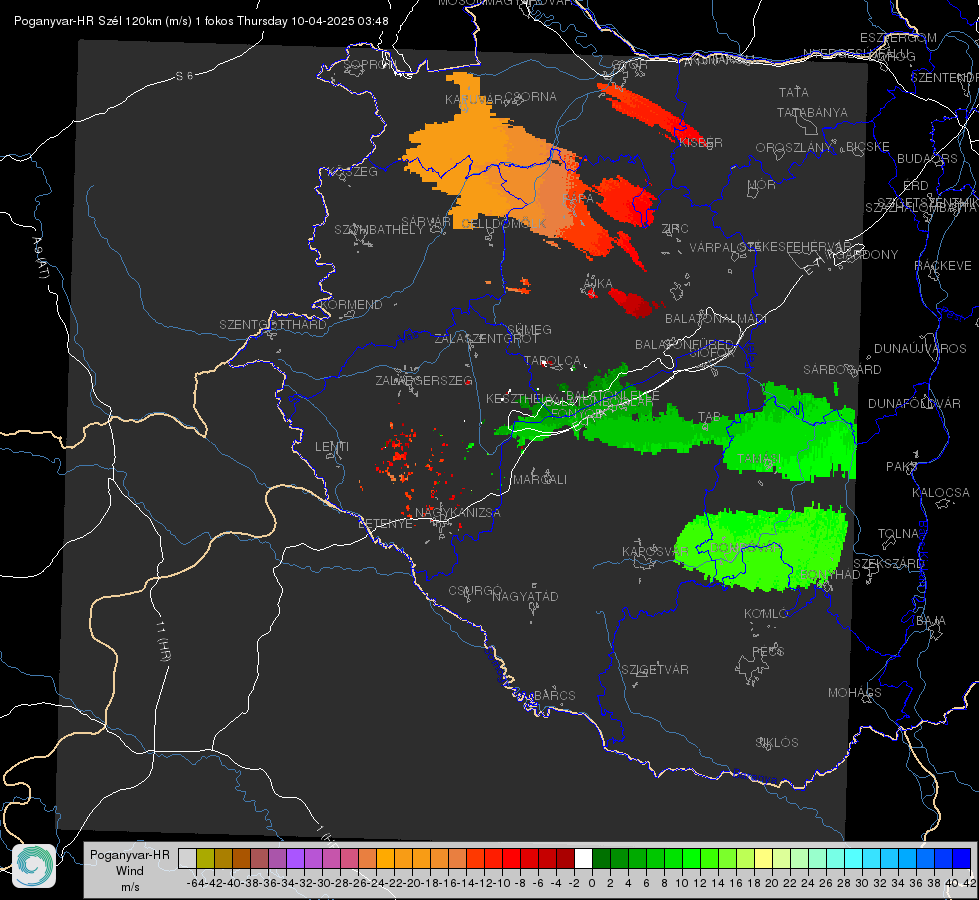This screenshot has width=979, height=900.
Task: Select the NAGYATÁD label
Action: pyautogui.click(x=525, y=596)
